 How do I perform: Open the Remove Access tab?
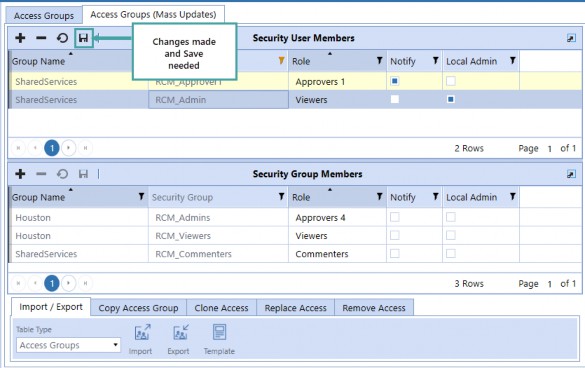[374, 308]
